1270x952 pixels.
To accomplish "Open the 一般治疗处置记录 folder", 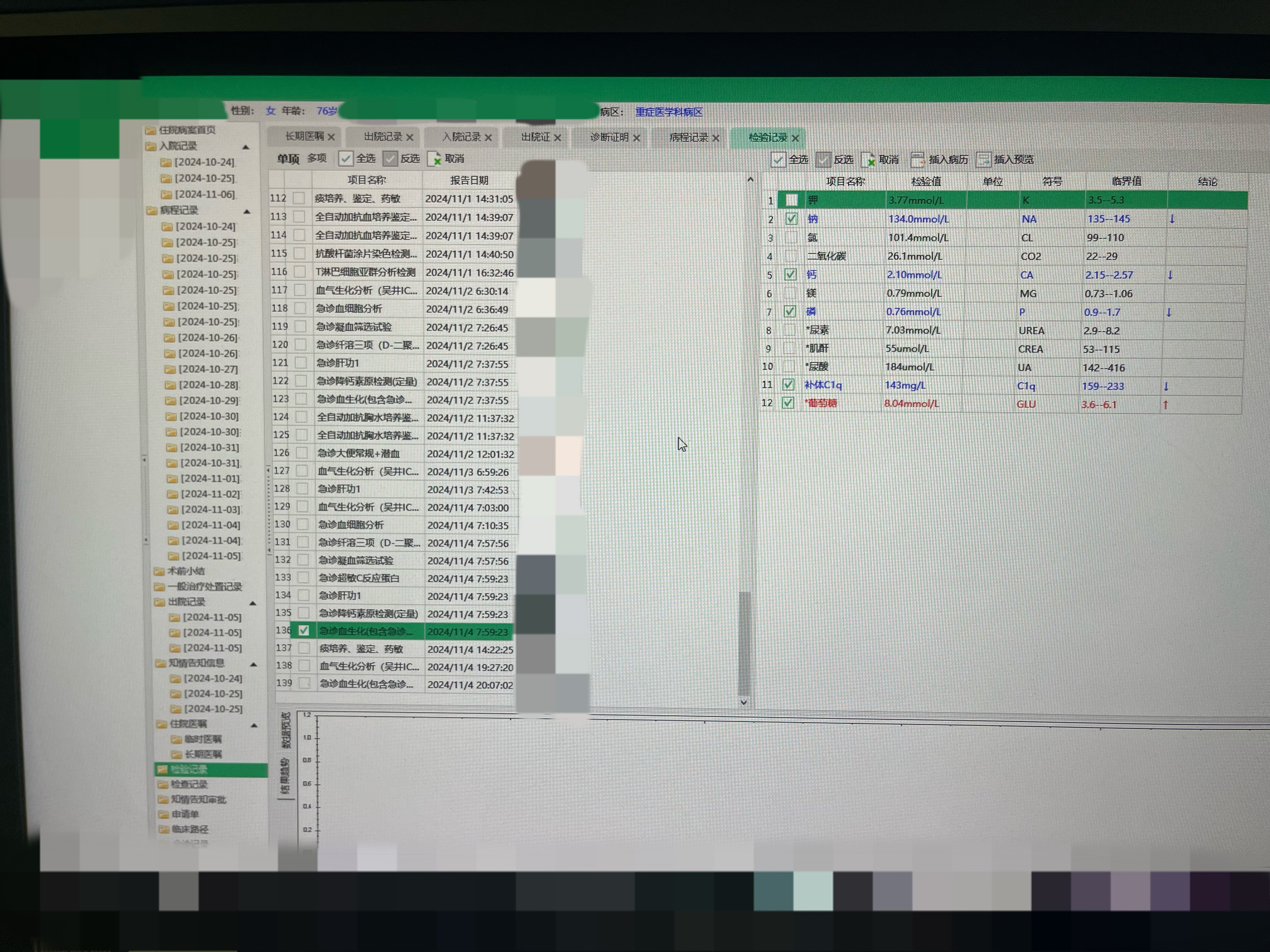I will point(198,586).
